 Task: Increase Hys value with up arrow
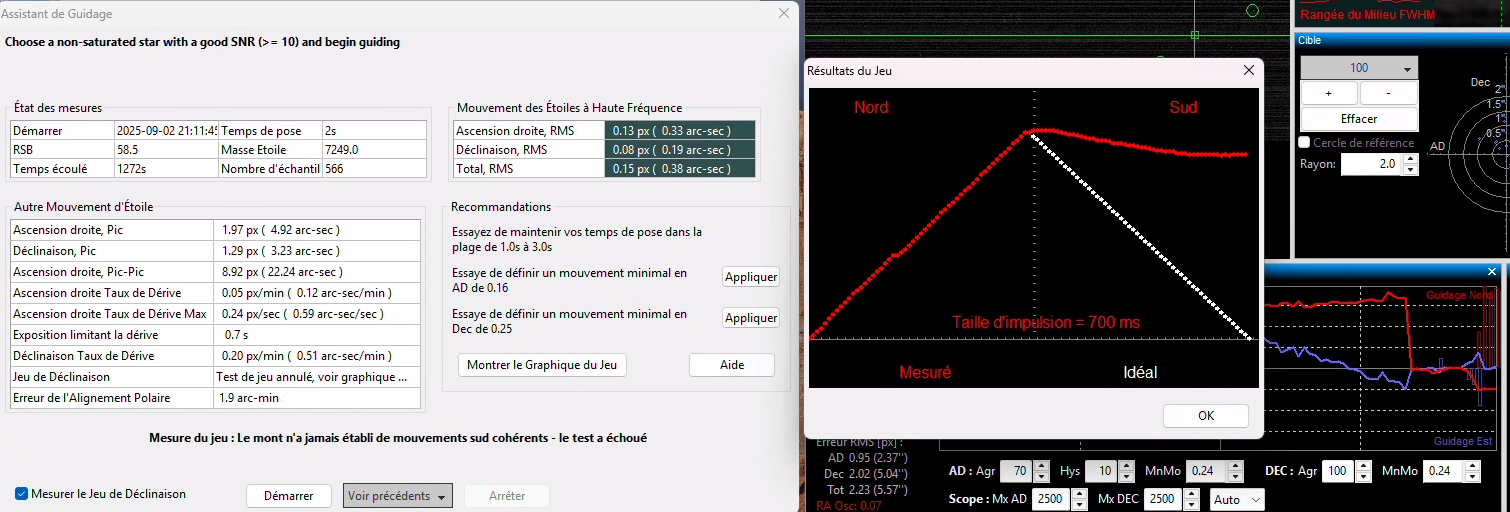[1127, 466]
